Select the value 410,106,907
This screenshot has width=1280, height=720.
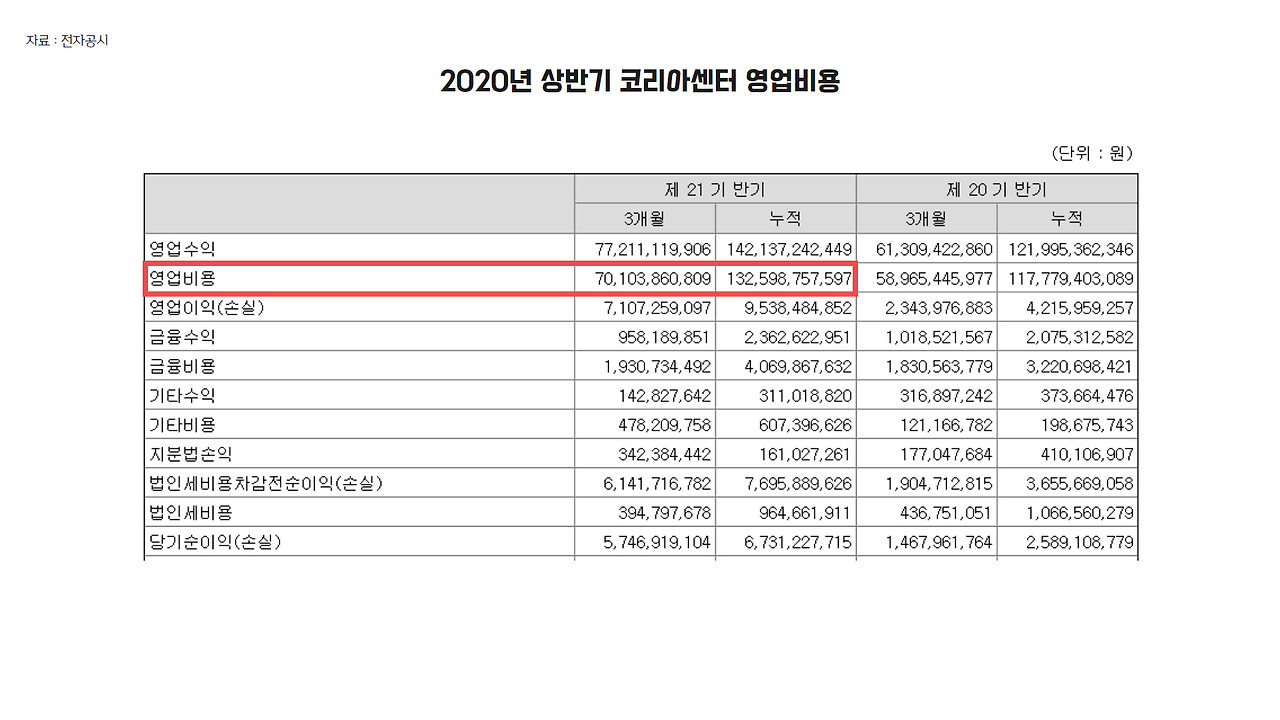coord(1087,455)
